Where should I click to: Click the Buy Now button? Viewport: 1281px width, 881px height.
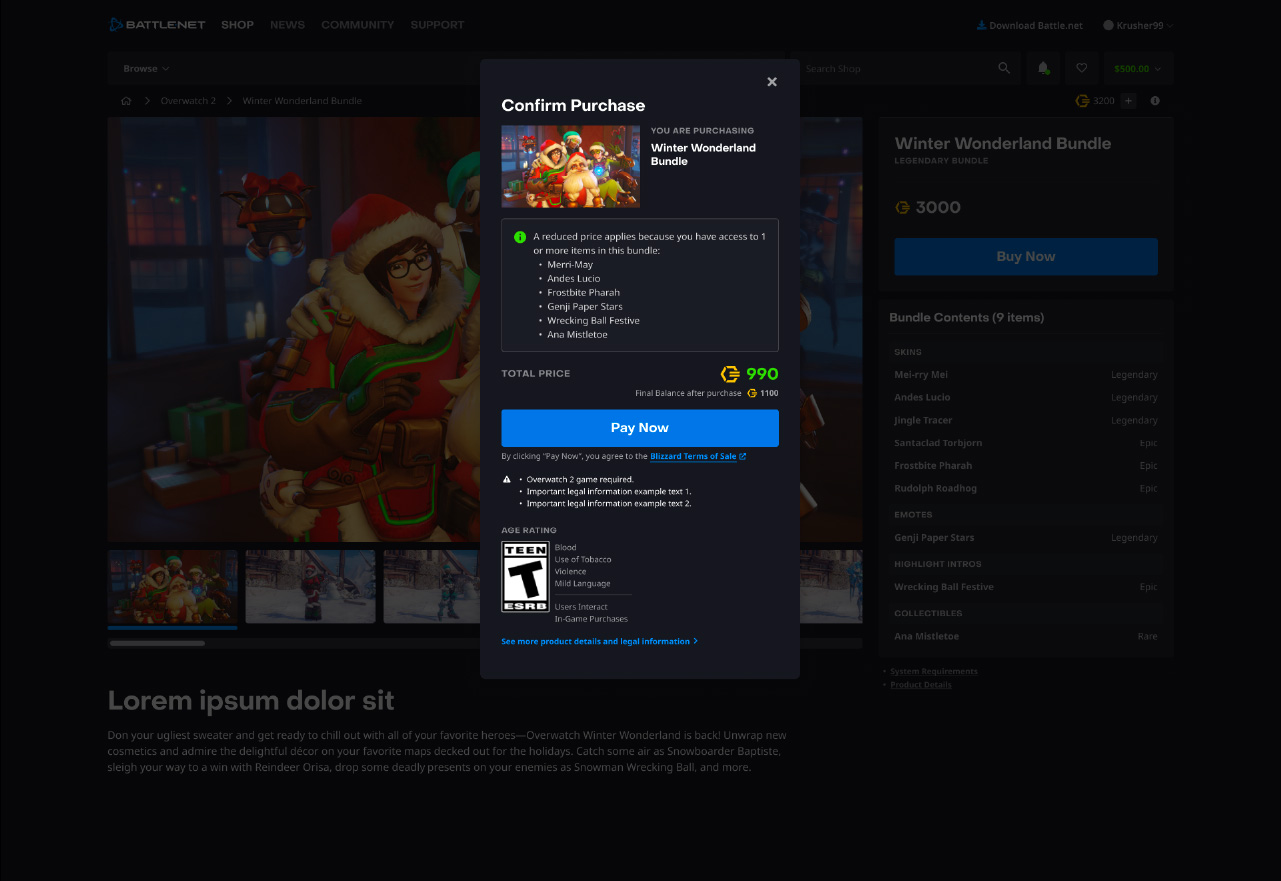[x=1026, y=257]
